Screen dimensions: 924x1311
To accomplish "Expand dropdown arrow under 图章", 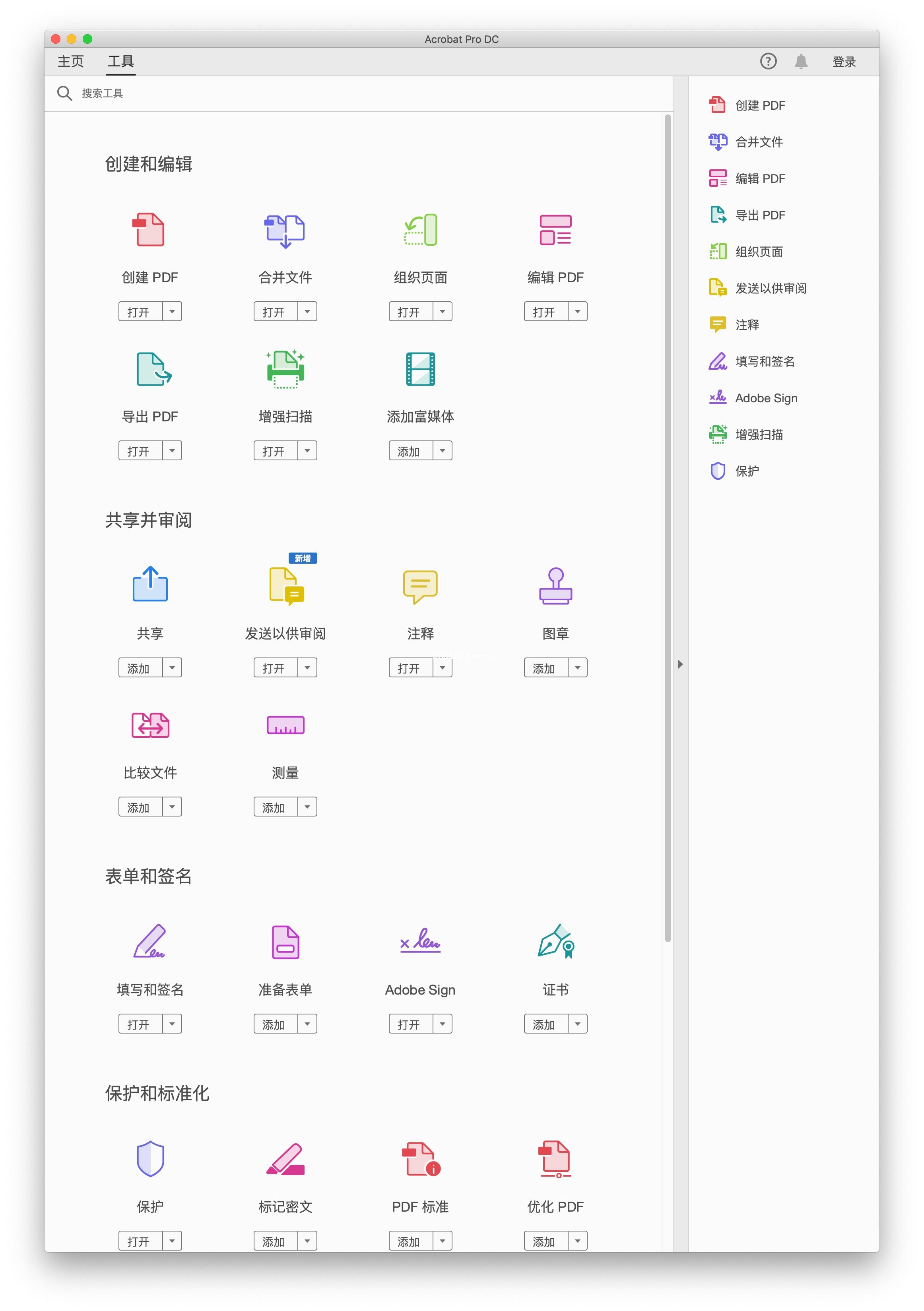I will coord(578,667).
